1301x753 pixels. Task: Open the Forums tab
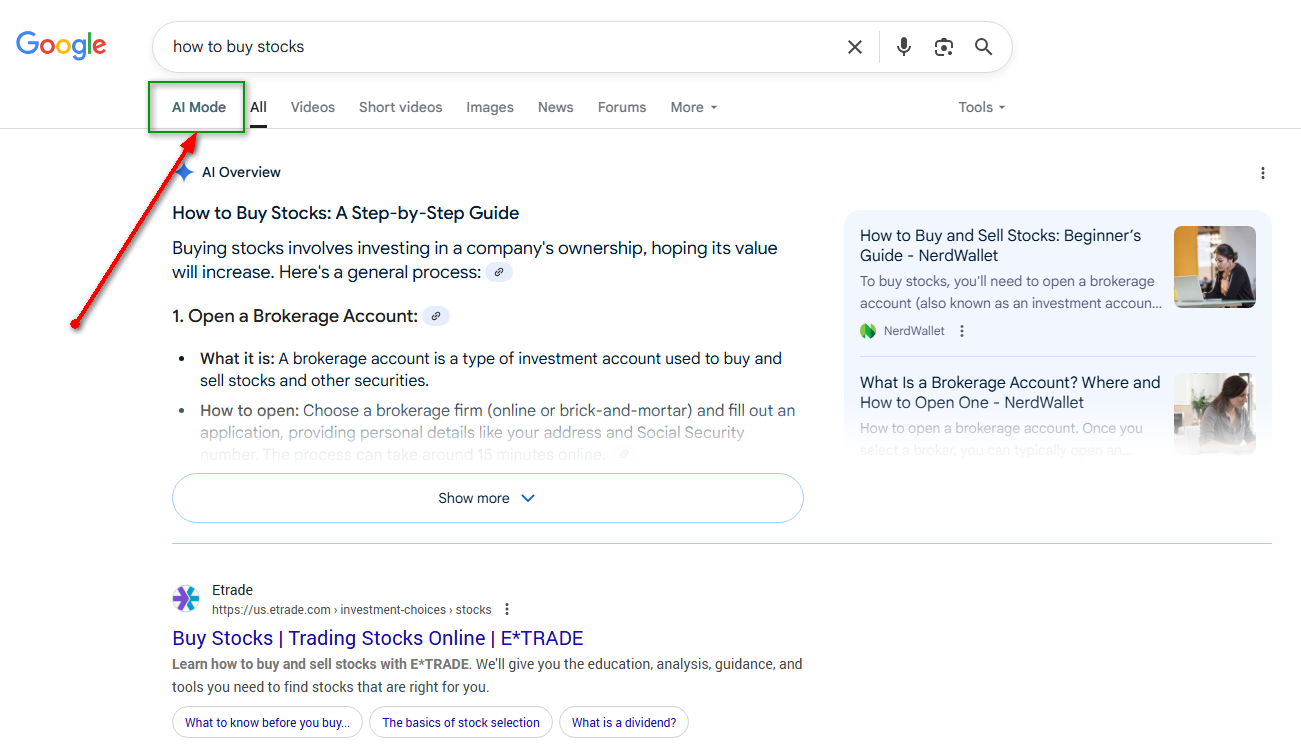[622, 107]
